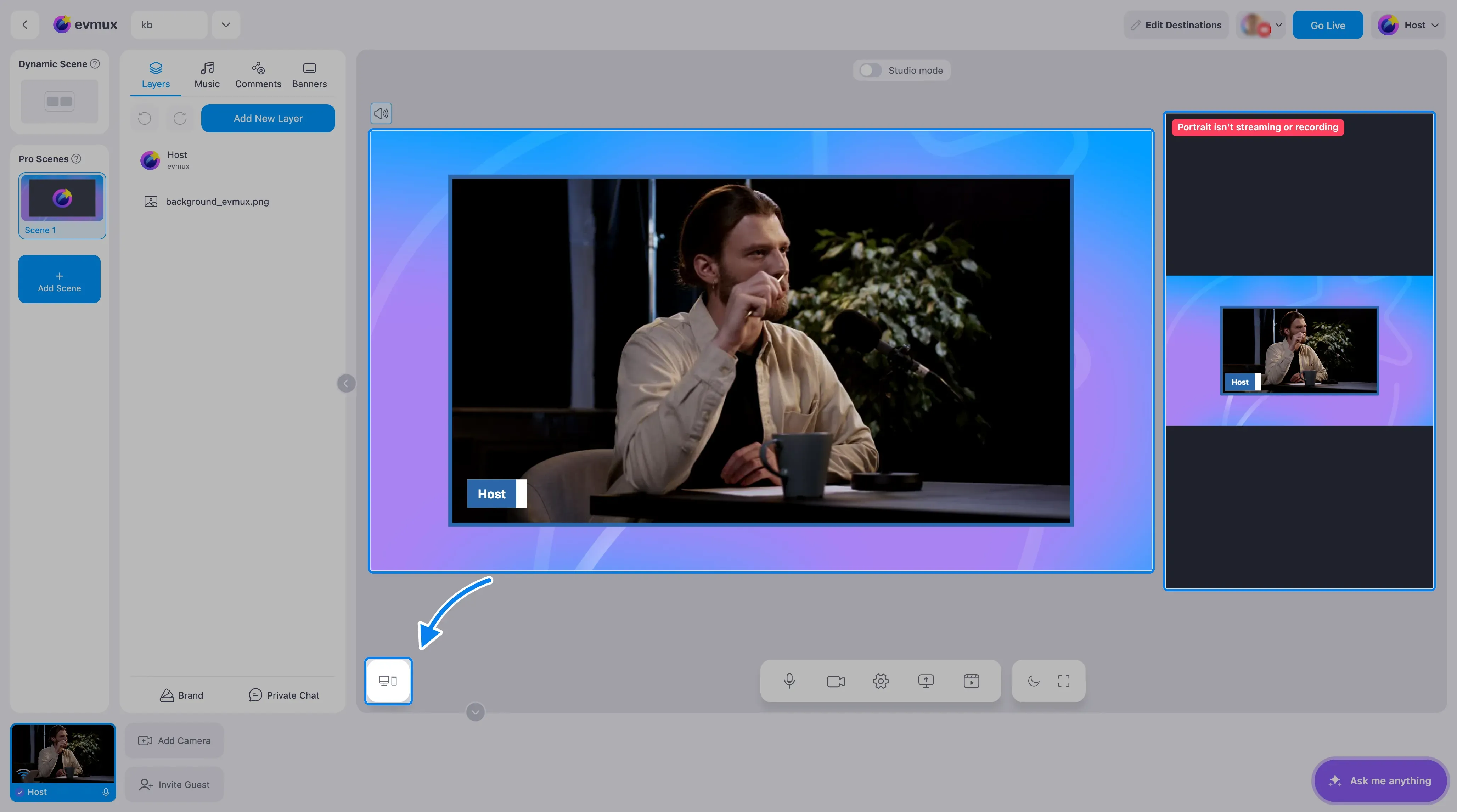Click the back arrow beside evmux logo
The width and height of the screenshot is (1457, 812).
(x=25, y=25)
